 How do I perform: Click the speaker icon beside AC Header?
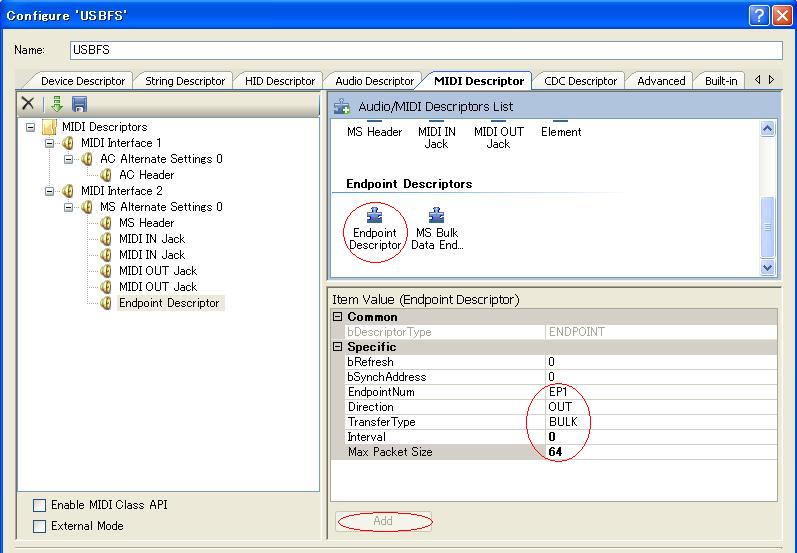pos(106,175)
